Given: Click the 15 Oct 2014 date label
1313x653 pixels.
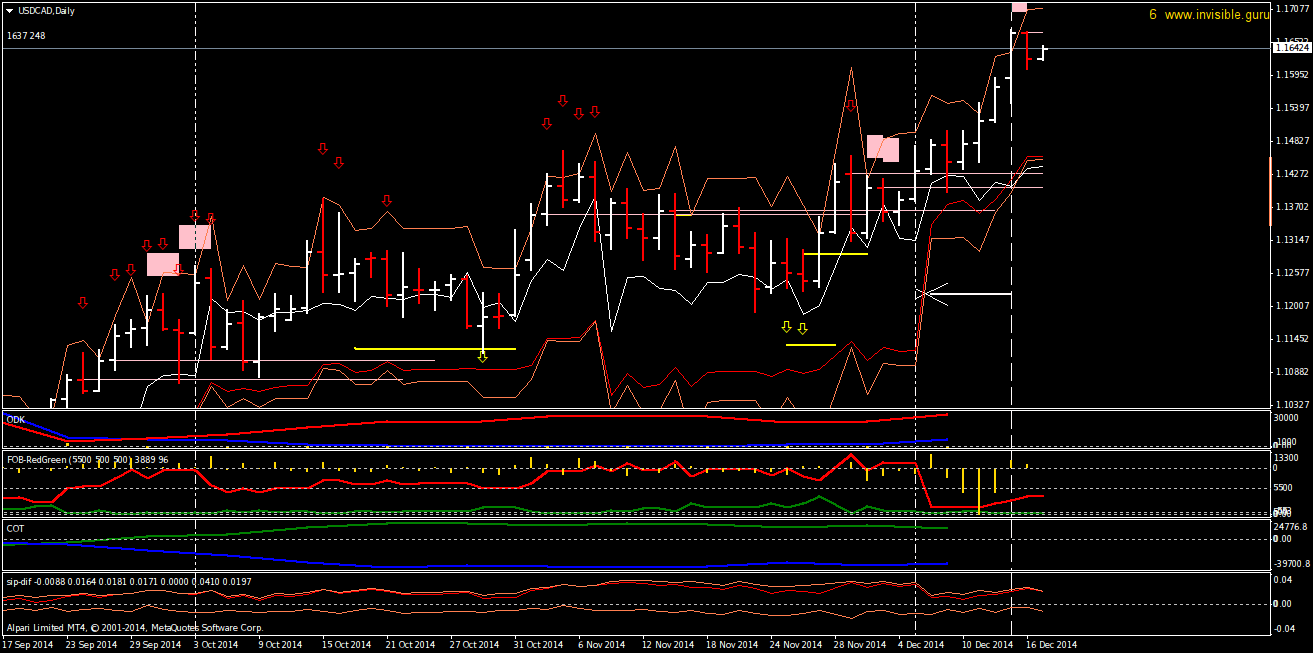Looking at the screenshot, I should click(x=347, y=645).
